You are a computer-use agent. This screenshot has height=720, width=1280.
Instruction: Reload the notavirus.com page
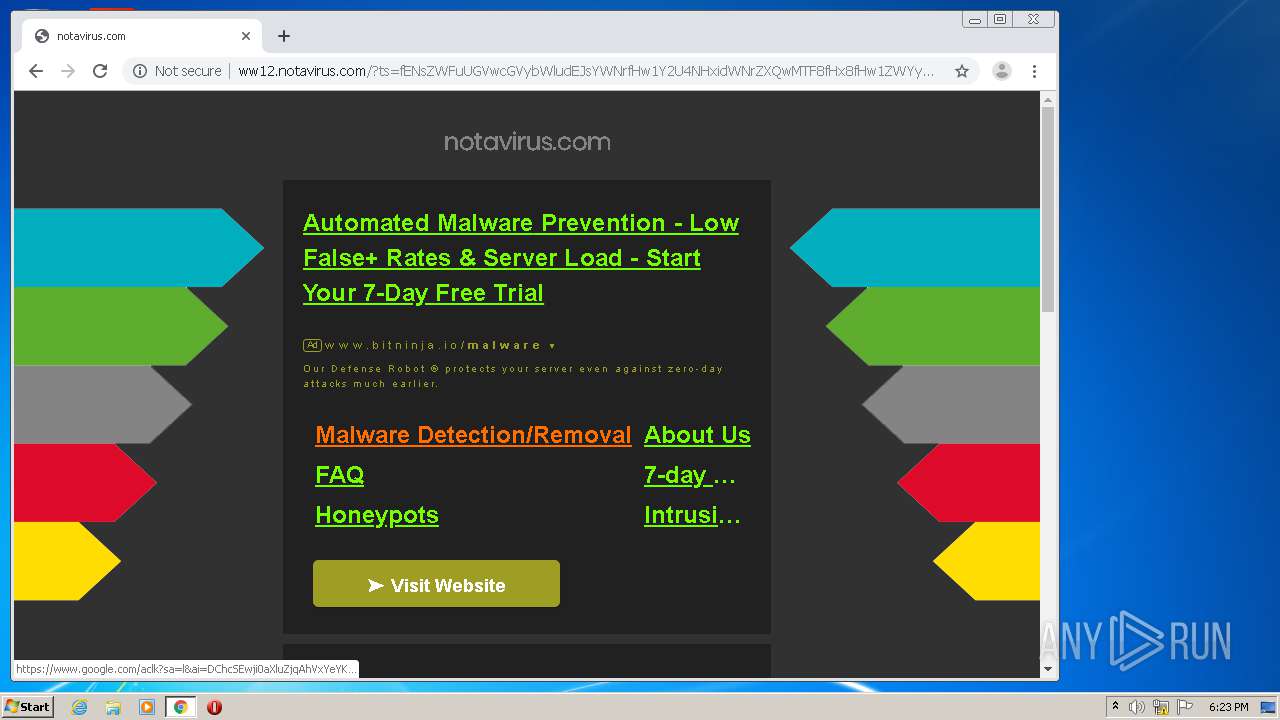coord(100,71)
